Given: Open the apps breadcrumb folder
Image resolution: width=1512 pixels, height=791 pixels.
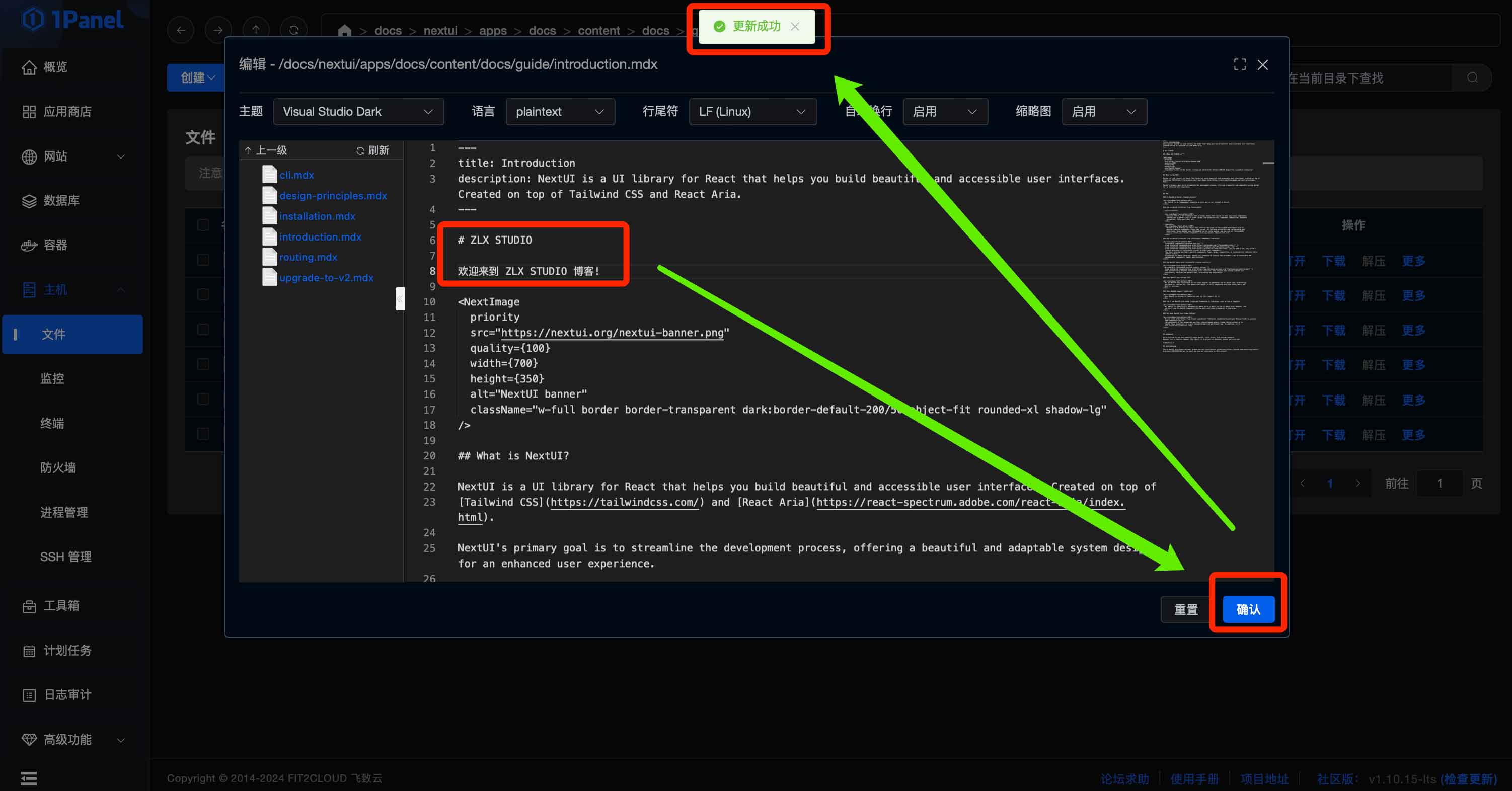Looking at the screenshot, I should (x=492, y=31).
